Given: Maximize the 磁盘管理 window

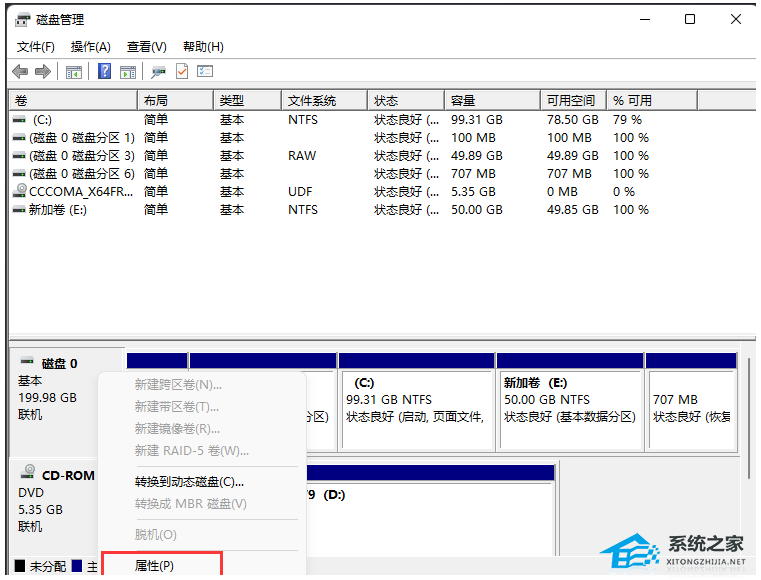Looking at the screenshot, I should click(690, 19).
